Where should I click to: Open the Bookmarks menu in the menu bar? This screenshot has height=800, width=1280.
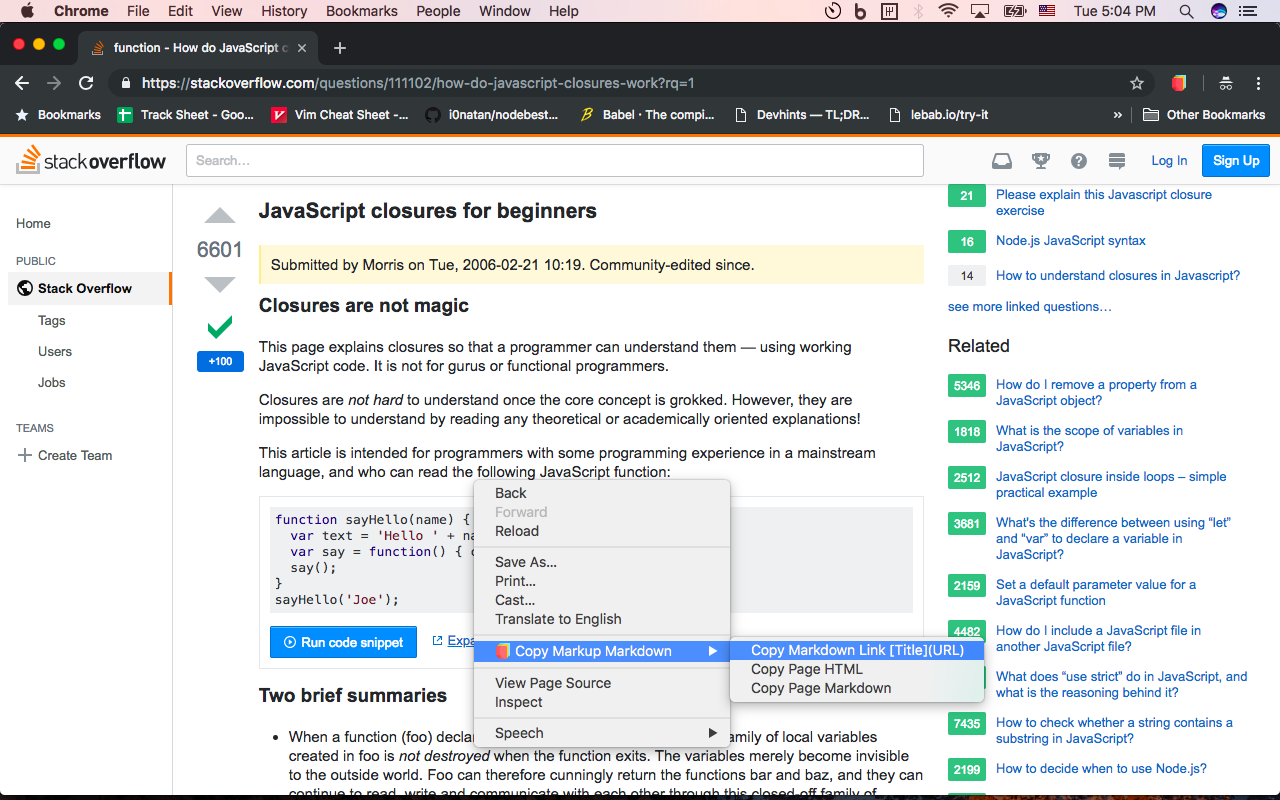click(x=361, y=11)
